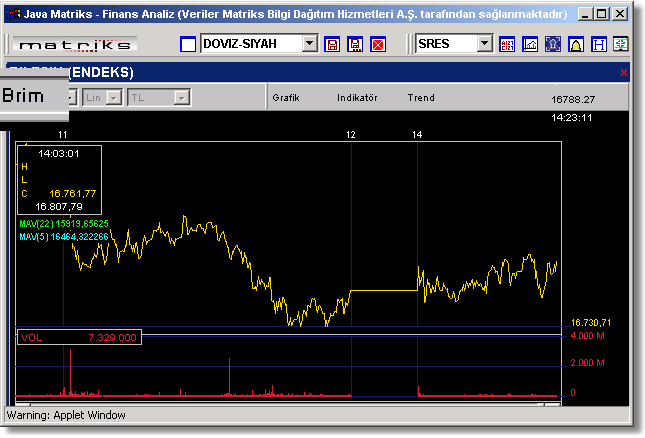645x438 pixels.
Task: Click the red X delete template icon
Action: [378, 45]
